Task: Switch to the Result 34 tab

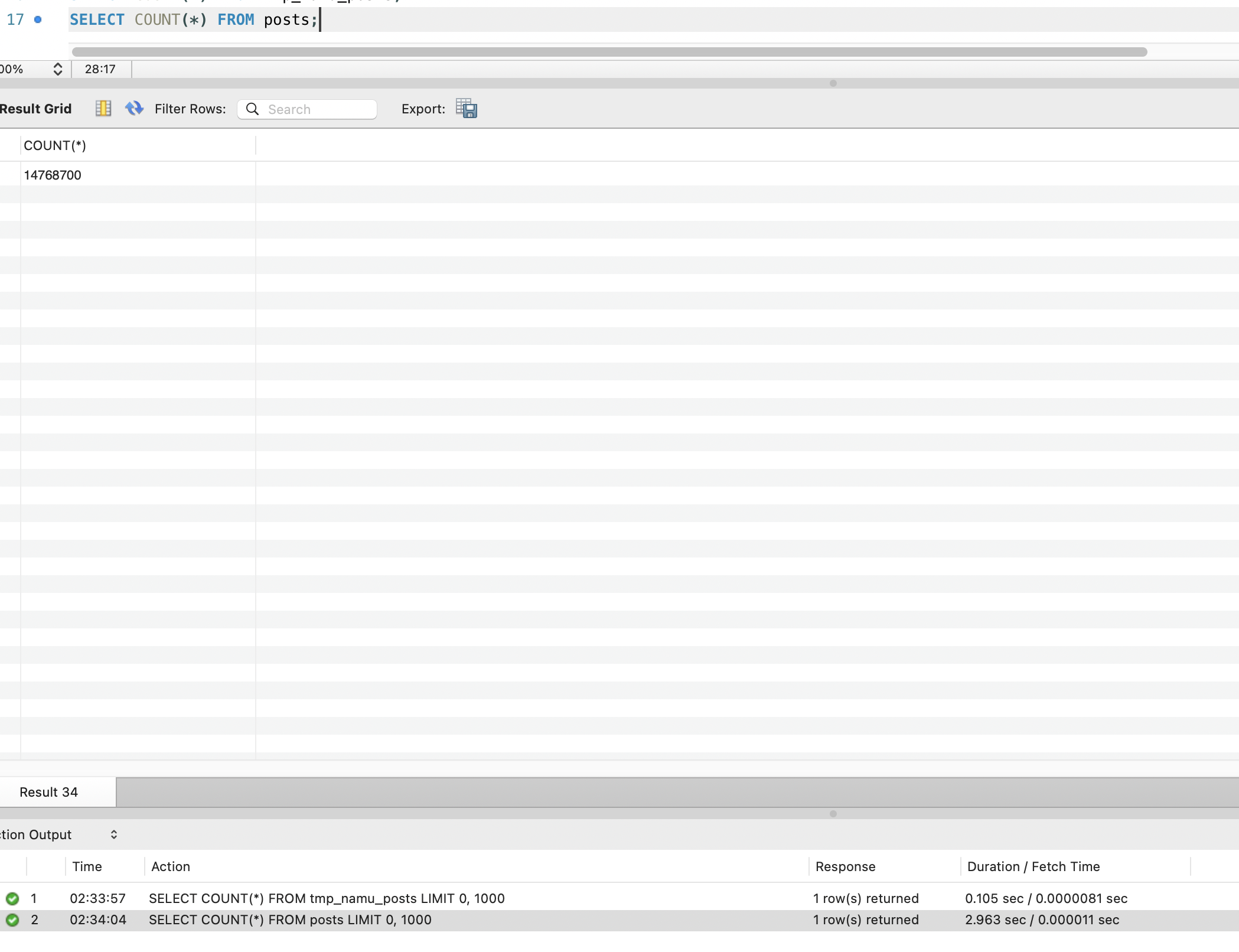Action: (49, 793)
